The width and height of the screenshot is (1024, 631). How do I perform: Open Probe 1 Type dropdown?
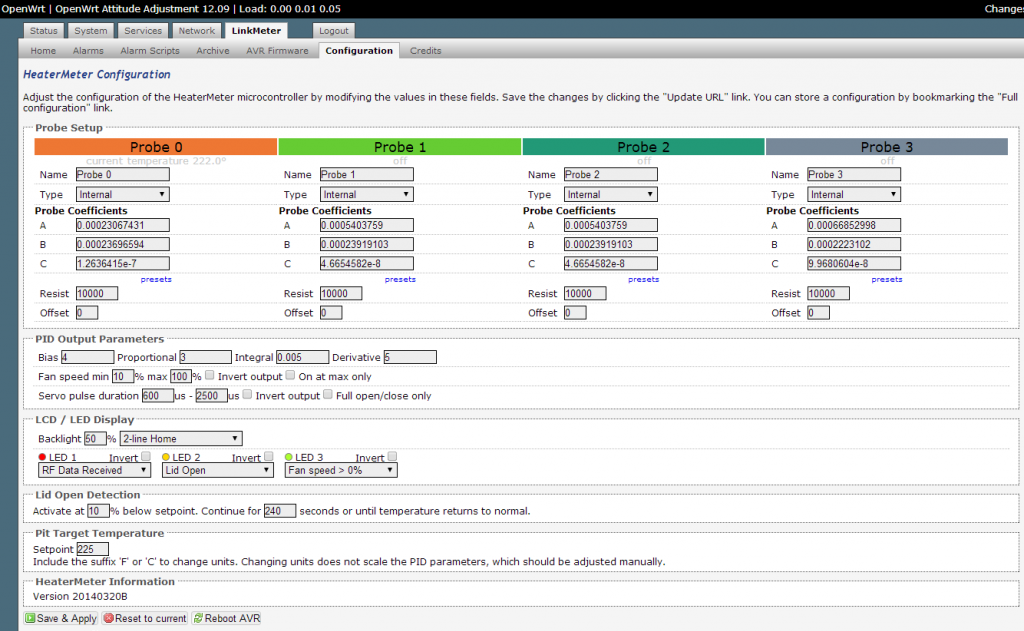[366, 194]
